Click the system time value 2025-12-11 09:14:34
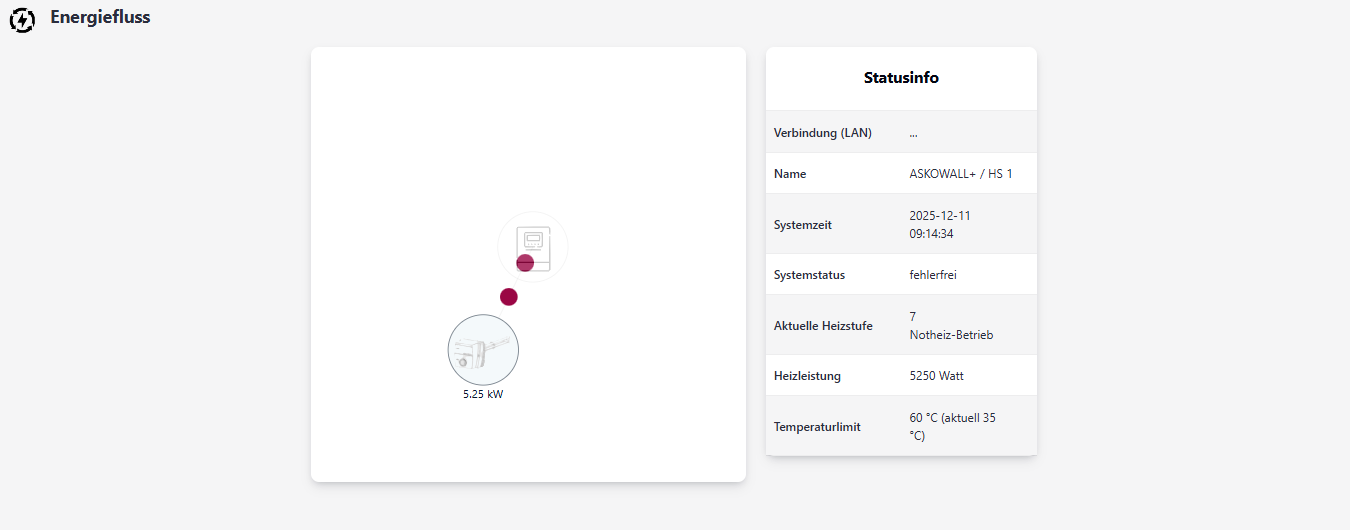 [x=940, y=225]
